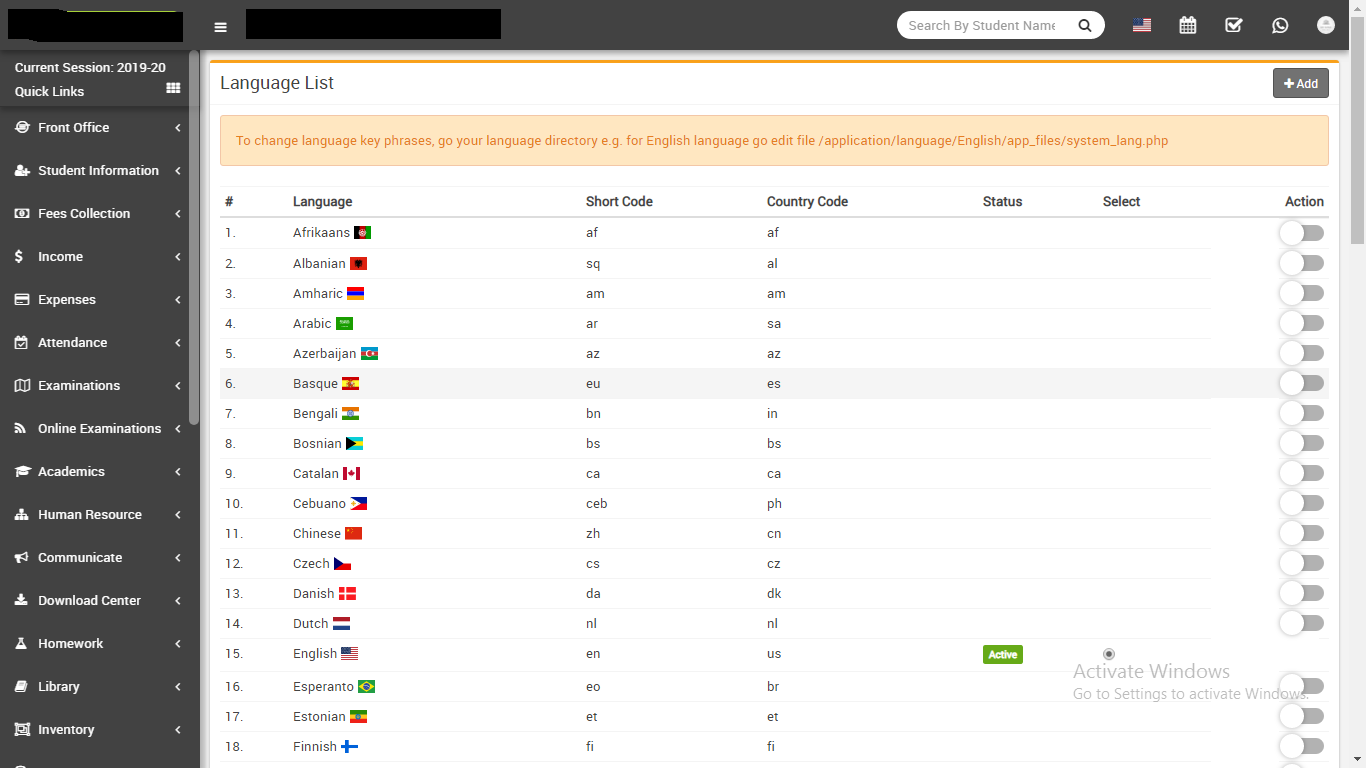This screenshot has height=768, width=1366.
Task: Click the Add language button
Action: (1300, 84)
